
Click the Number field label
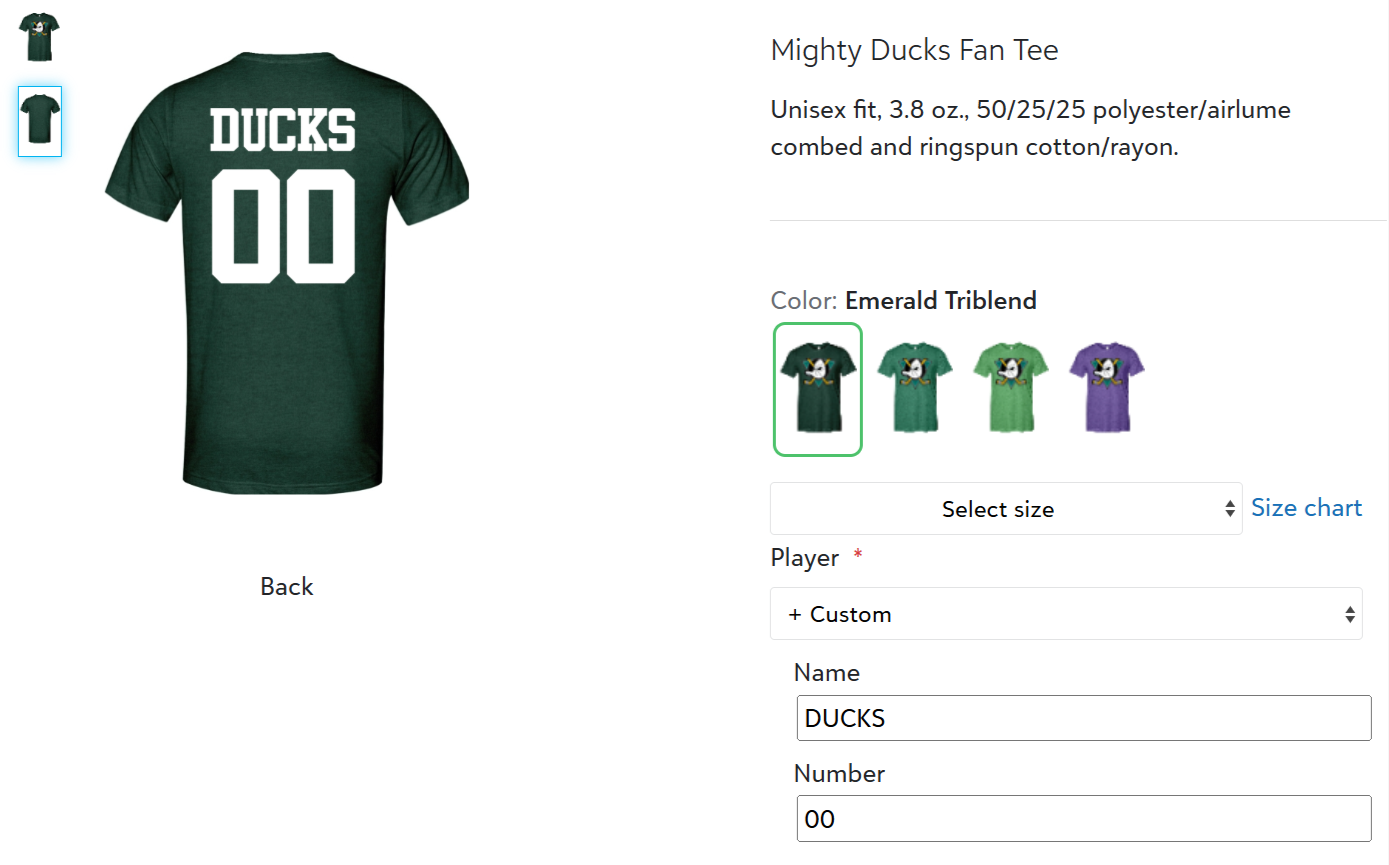pos(839,774)
